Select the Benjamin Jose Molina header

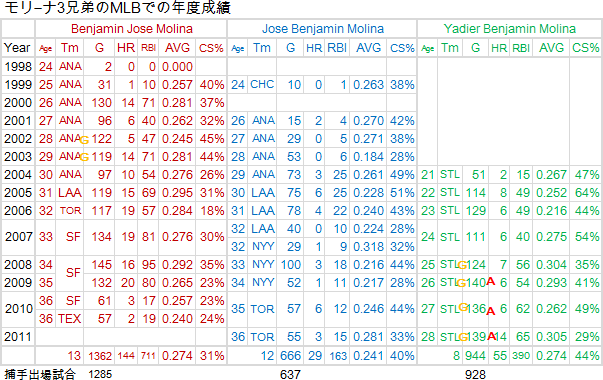(132, 29)
